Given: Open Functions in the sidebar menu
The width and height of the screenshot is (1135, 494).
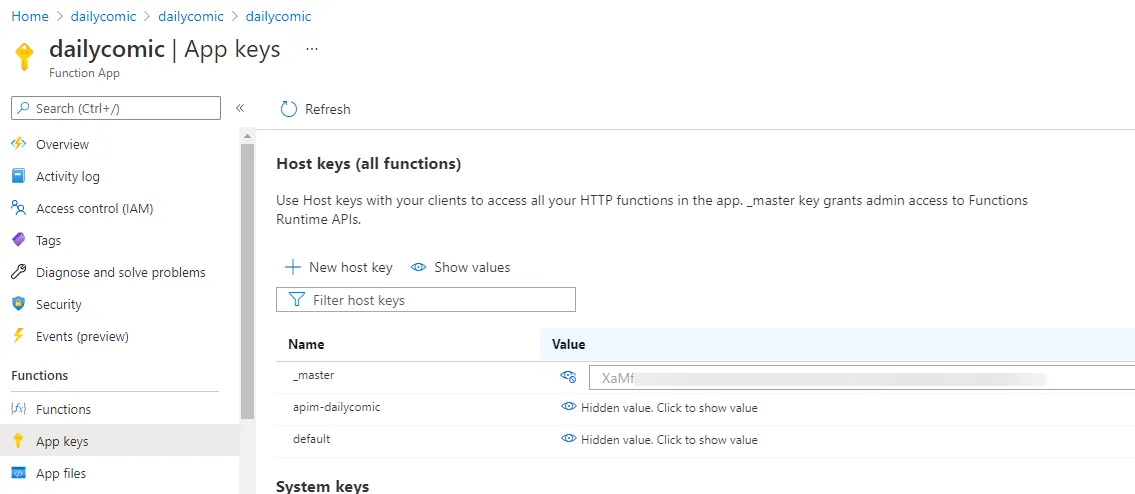Looking at the screenshot, I should 62,409.
